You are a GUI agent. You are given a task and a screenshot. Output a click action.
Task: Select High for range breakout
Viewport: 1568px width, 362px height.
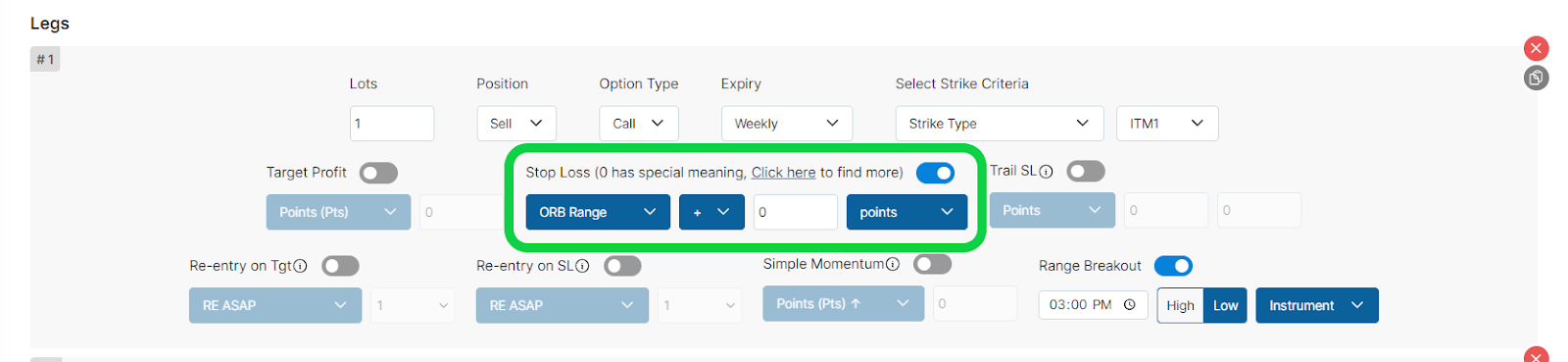pyautogui.click(x=1180, y=305)
